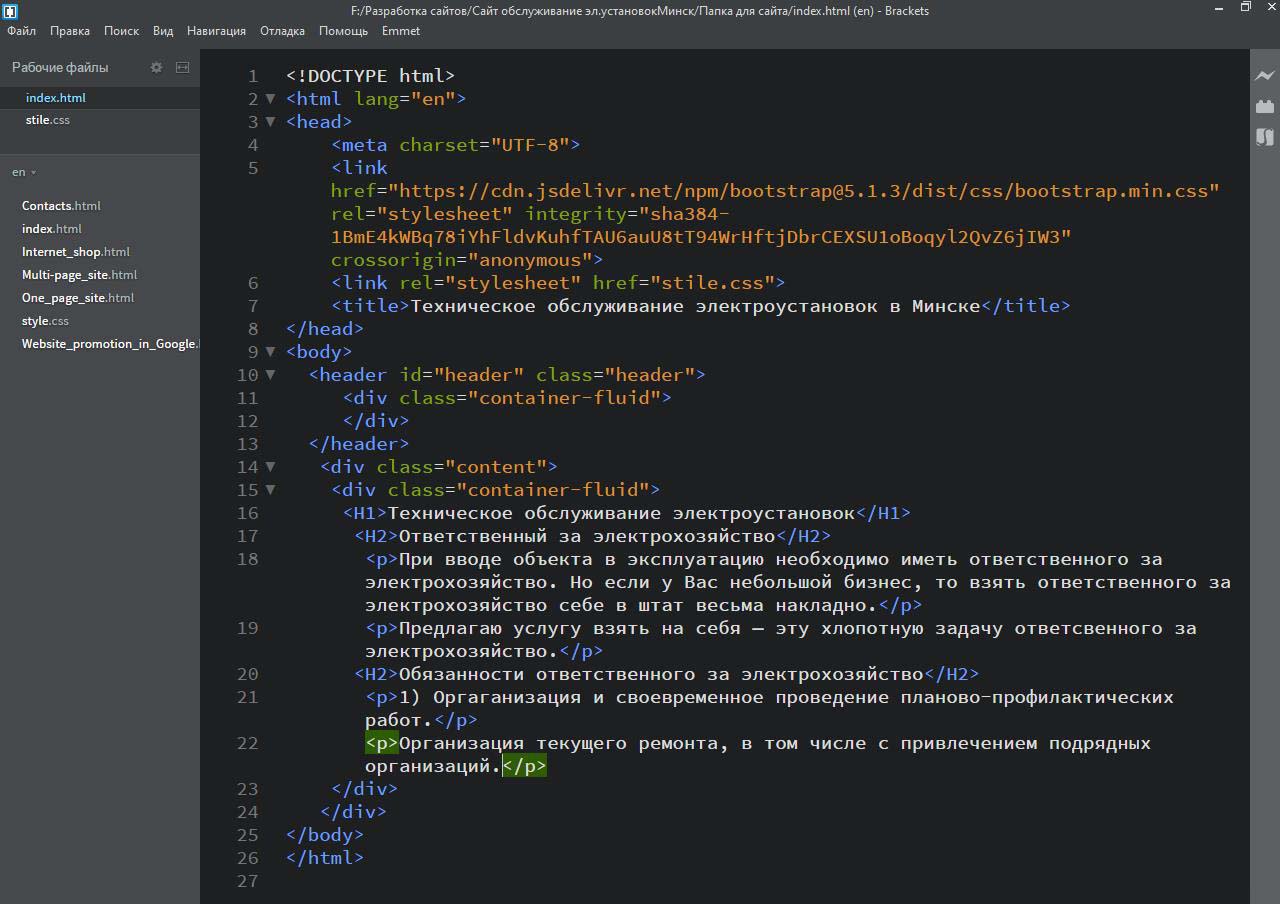1280x904 pixels.
Task: Open the 'en' project folder dropdown
Action: (24, 172)
